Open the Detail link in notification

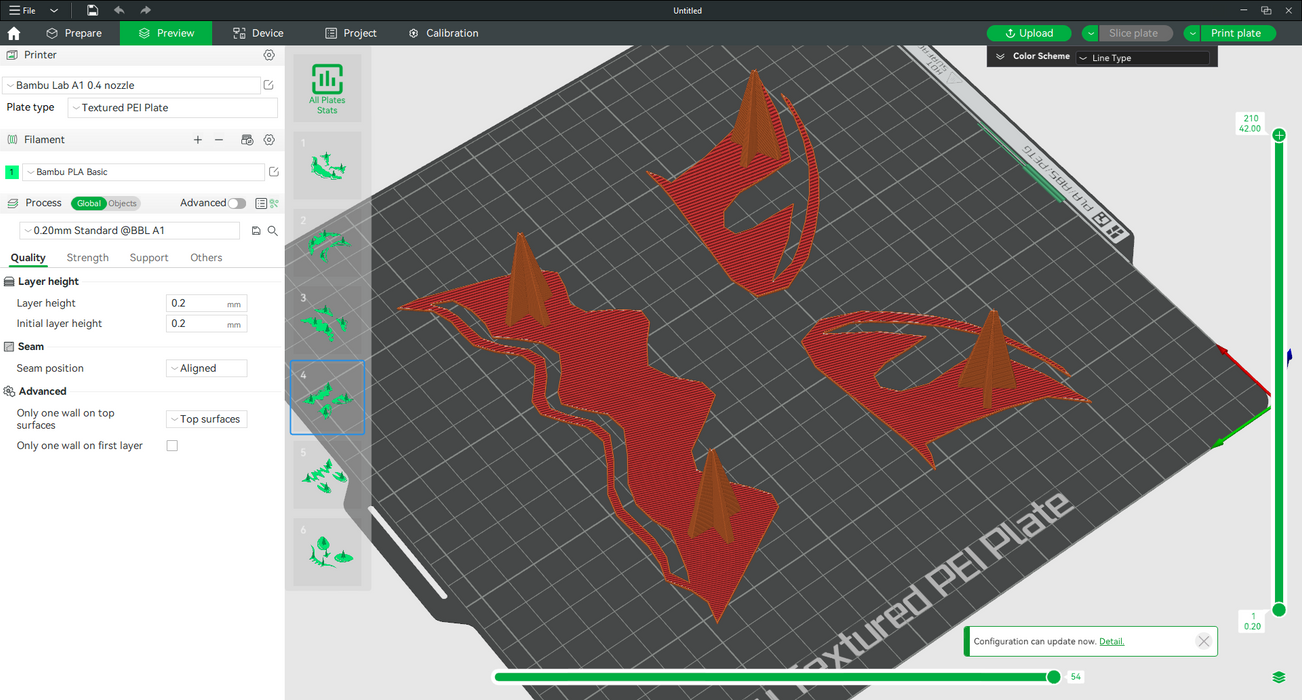coord(1111,641)
